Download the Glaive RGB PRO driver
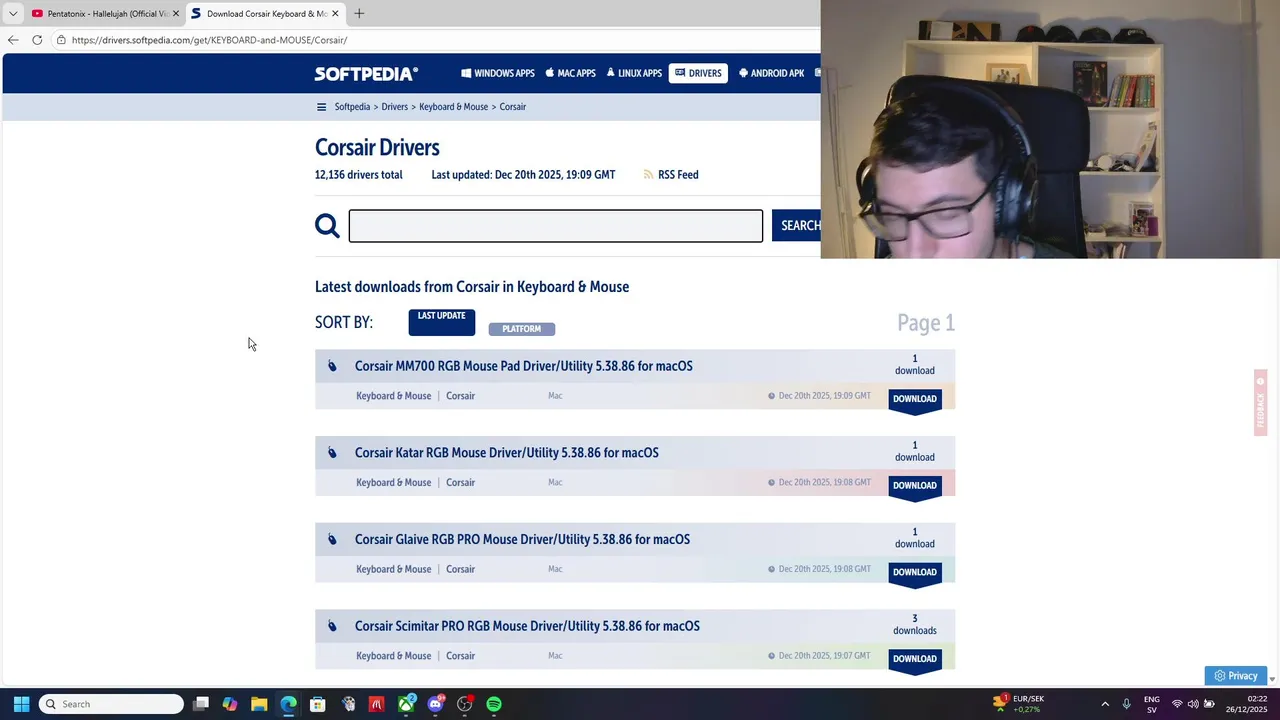This screenshot has height=720, width=1280. [x=915, y=573]
